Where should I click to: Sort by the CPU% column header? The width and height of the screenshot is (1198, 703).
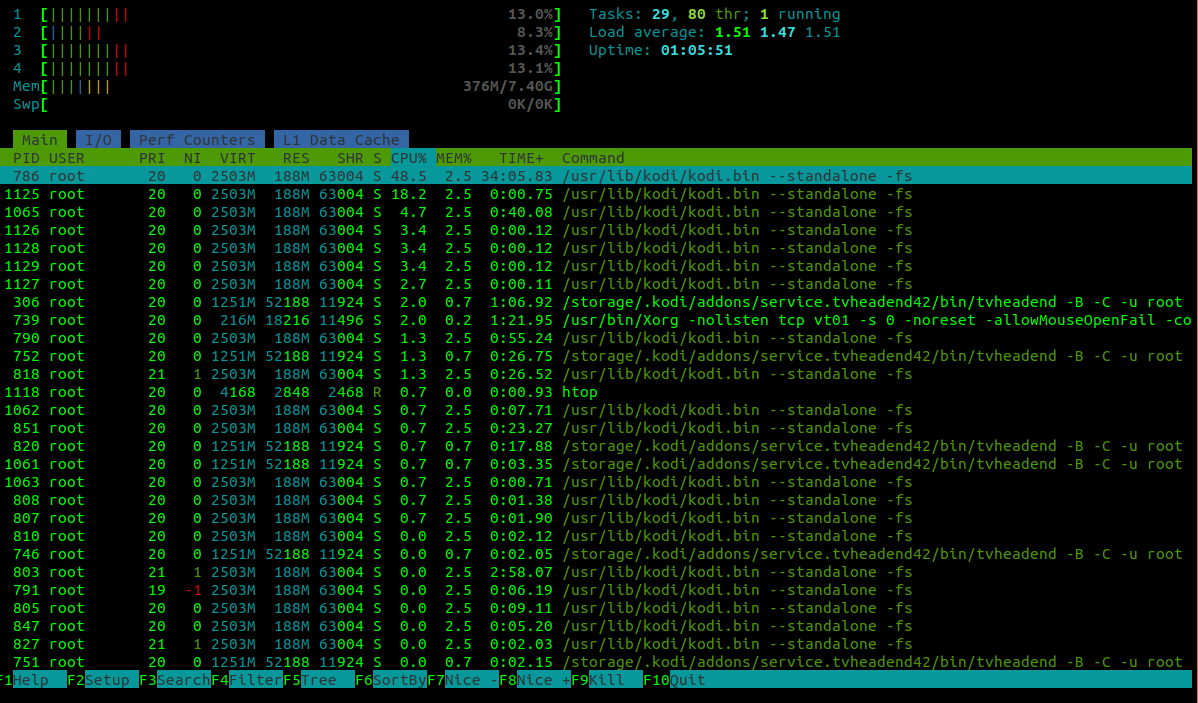coord(408,158)
